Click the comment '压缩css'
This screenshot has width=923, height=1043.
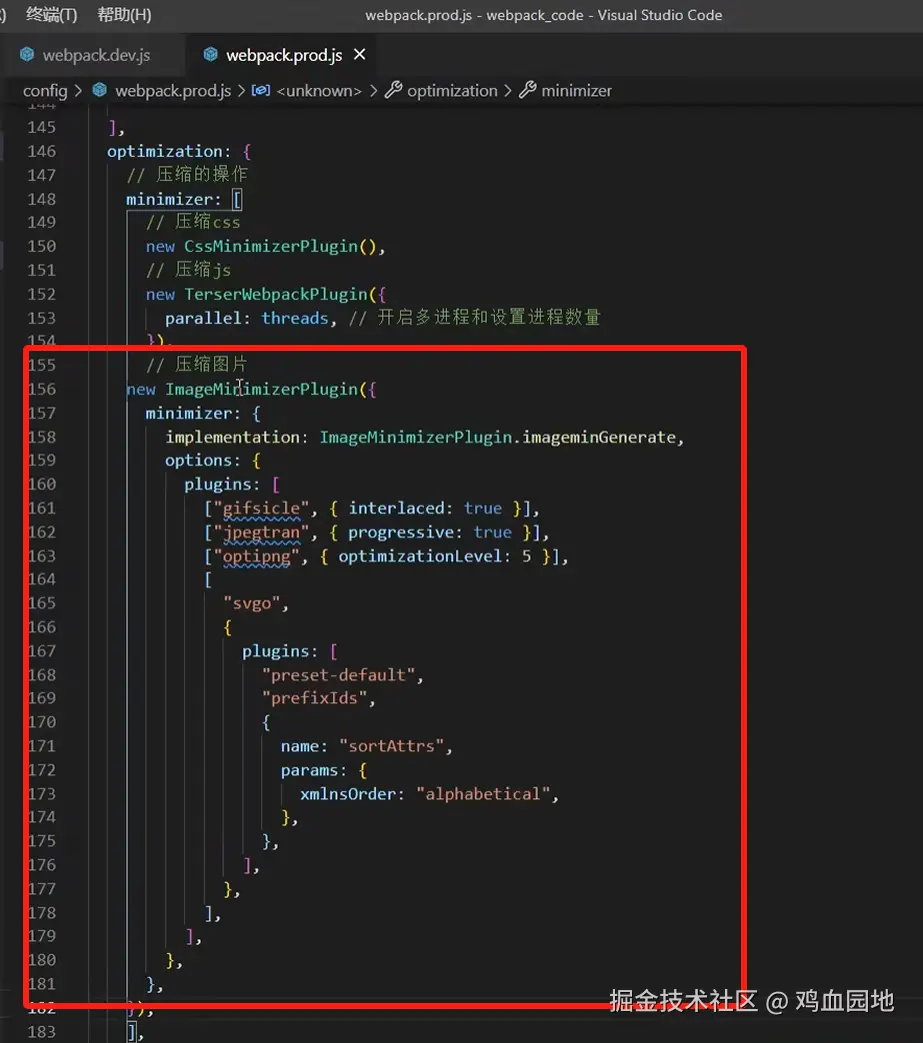[x=207, y=222]
